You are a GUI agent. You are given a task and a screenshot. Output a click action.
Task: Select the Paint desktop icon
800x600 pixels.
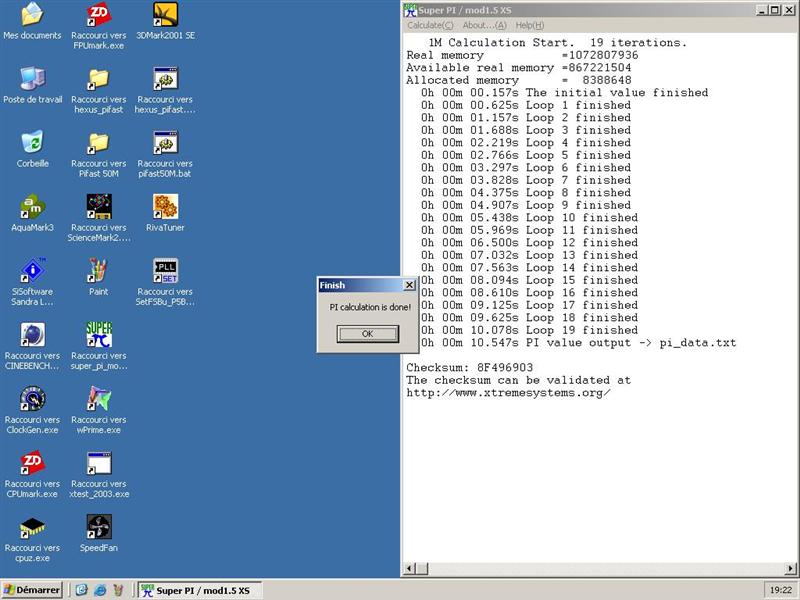coord(98,270)
